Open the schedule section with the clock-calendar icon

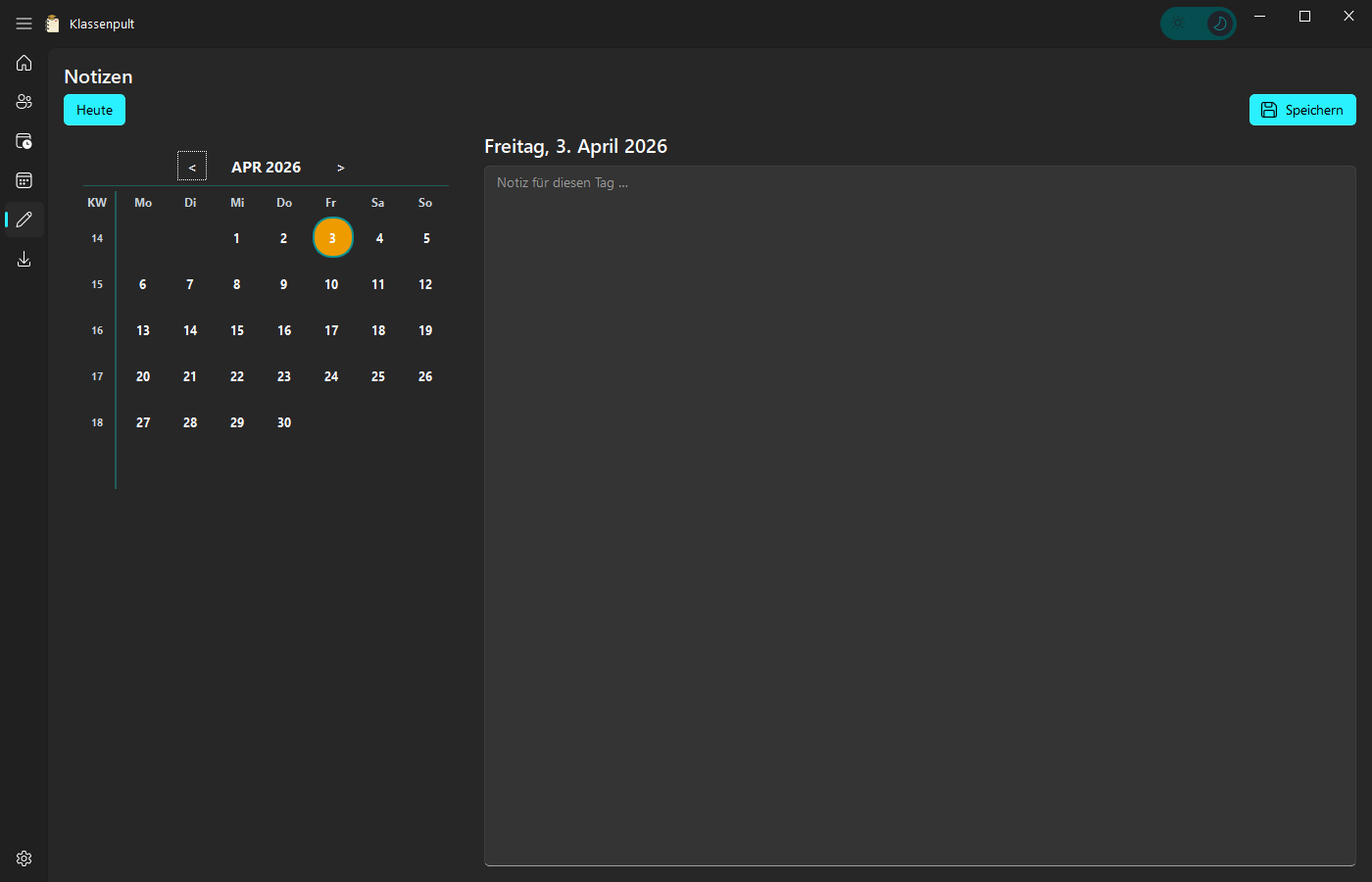pos(24,140)
